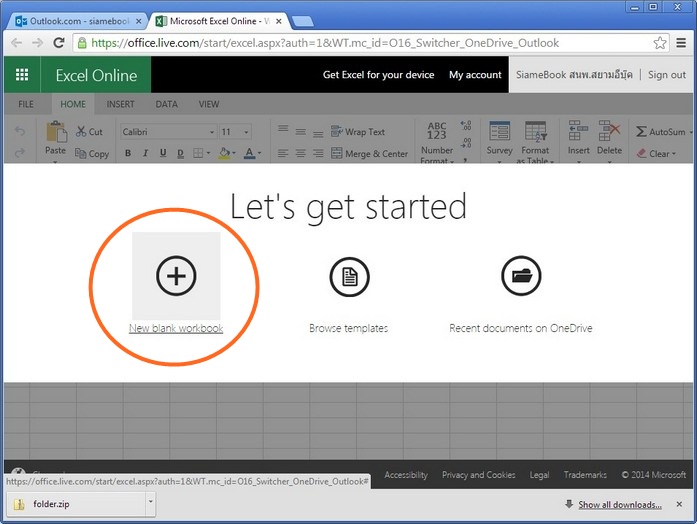Click the New blank workbook plus icon

[x=176, y=276]
